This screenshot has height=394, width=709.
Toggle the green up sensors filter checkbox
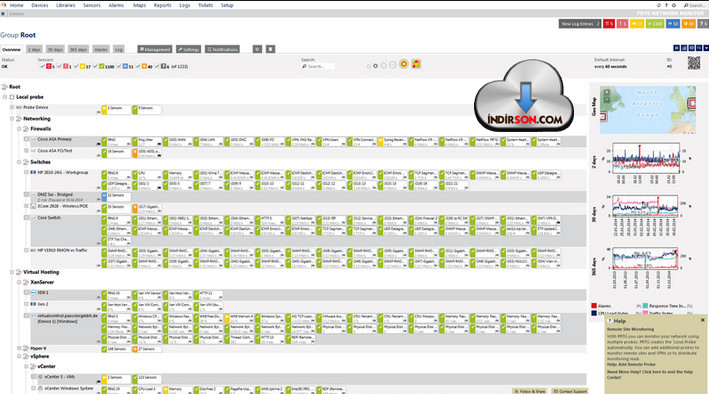(x=96, y=66)
